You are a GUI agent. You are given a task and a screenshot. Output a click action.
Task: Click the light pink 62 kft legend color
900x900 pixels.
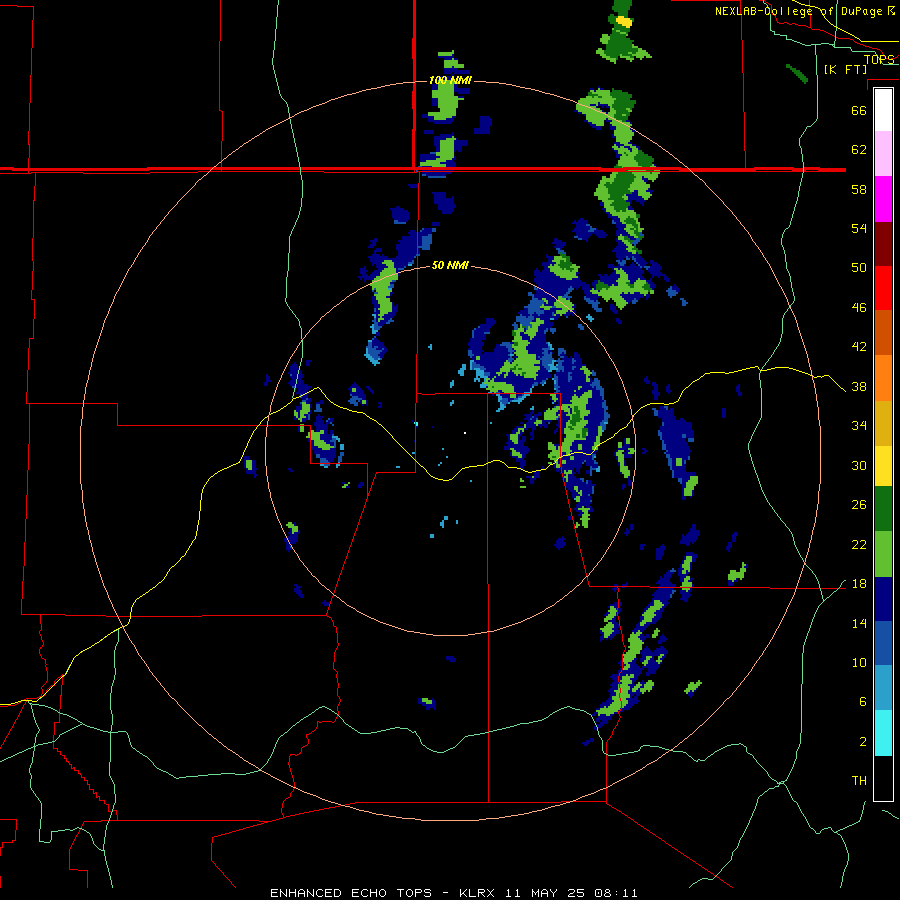[x=883, y=154]
